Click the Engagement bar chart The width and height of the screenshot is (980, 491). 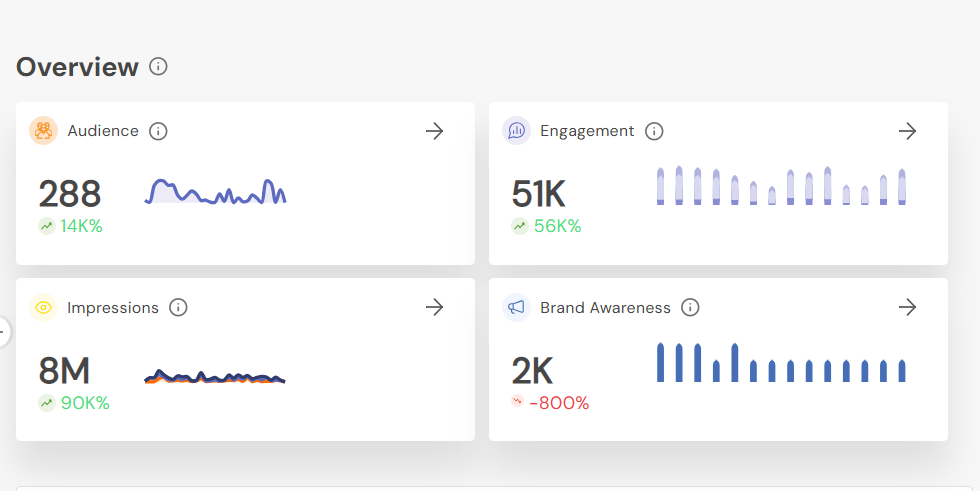click(780, 187)
